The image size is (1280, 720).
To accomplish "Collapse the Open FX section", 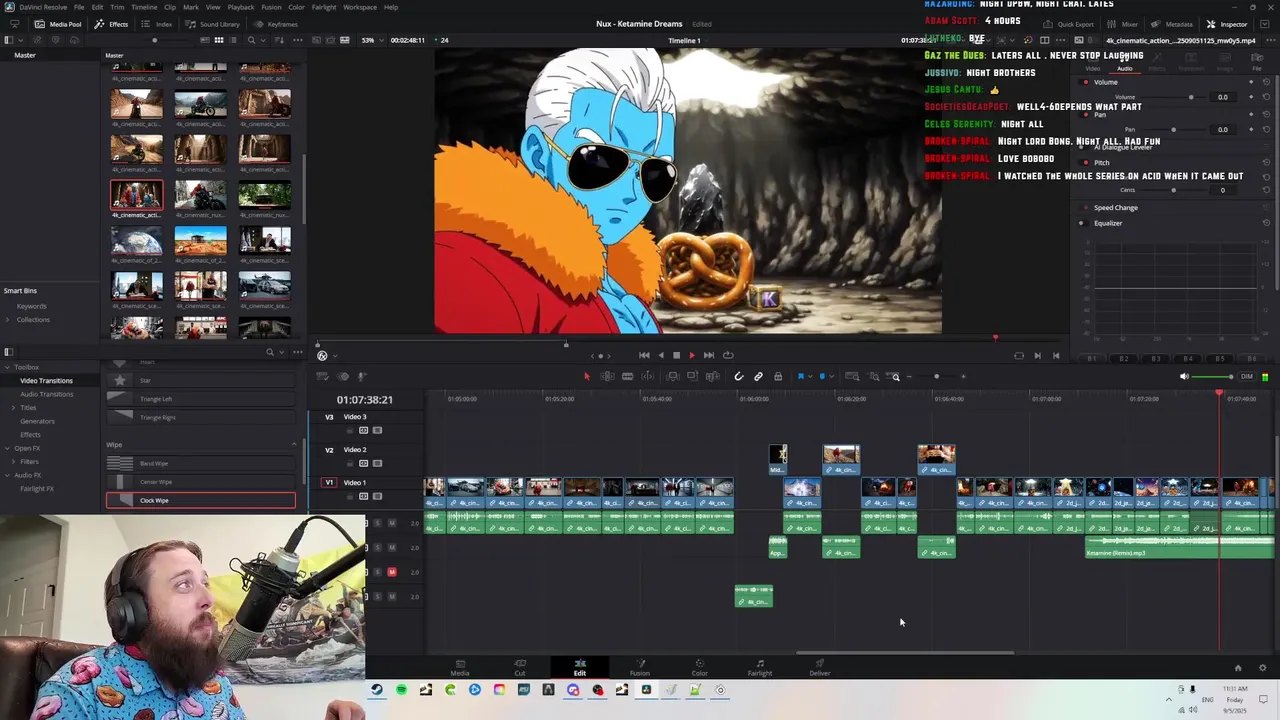I will (x=8, y=448).
